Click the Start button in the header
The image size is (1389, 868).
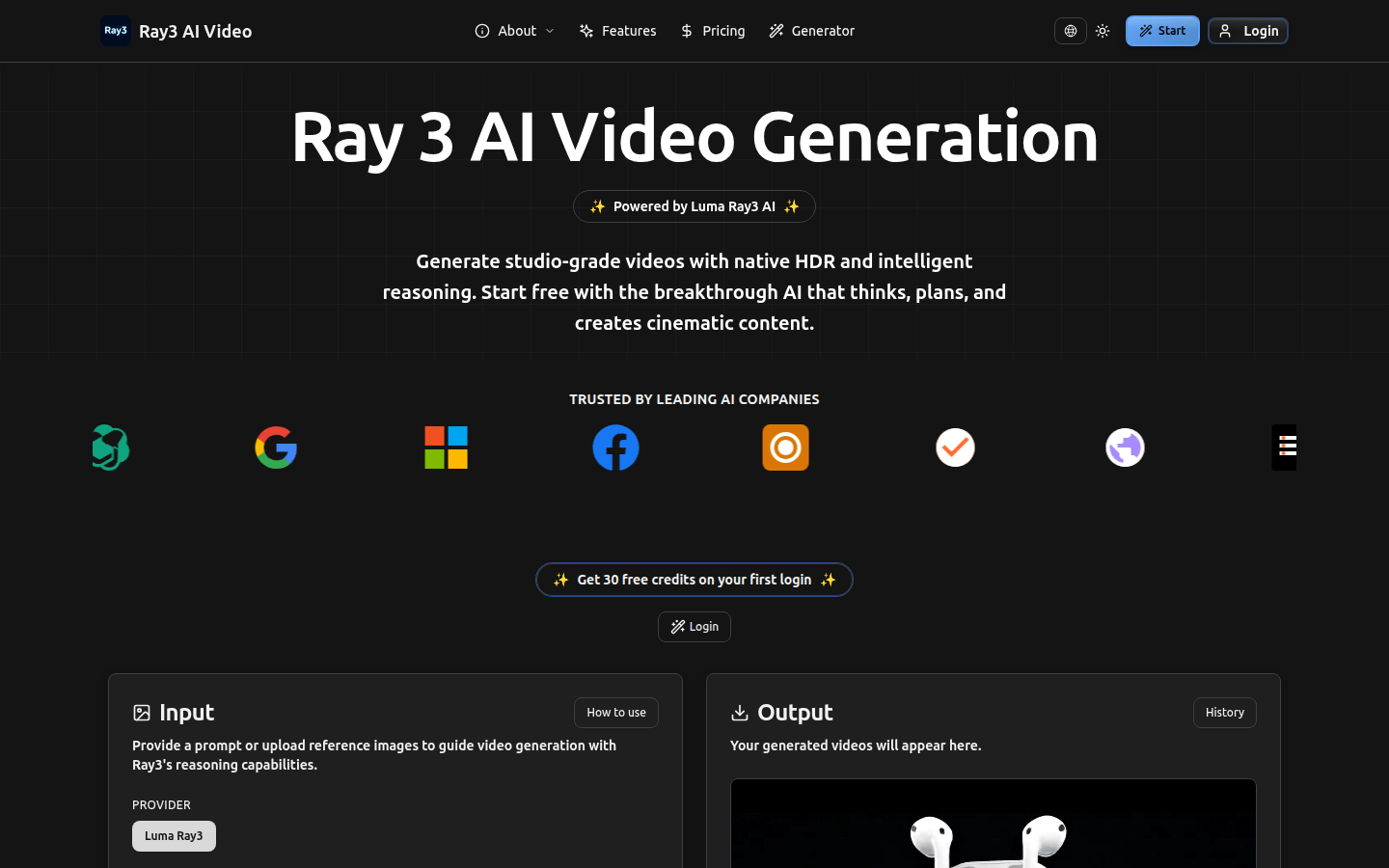pos(1161,30)
